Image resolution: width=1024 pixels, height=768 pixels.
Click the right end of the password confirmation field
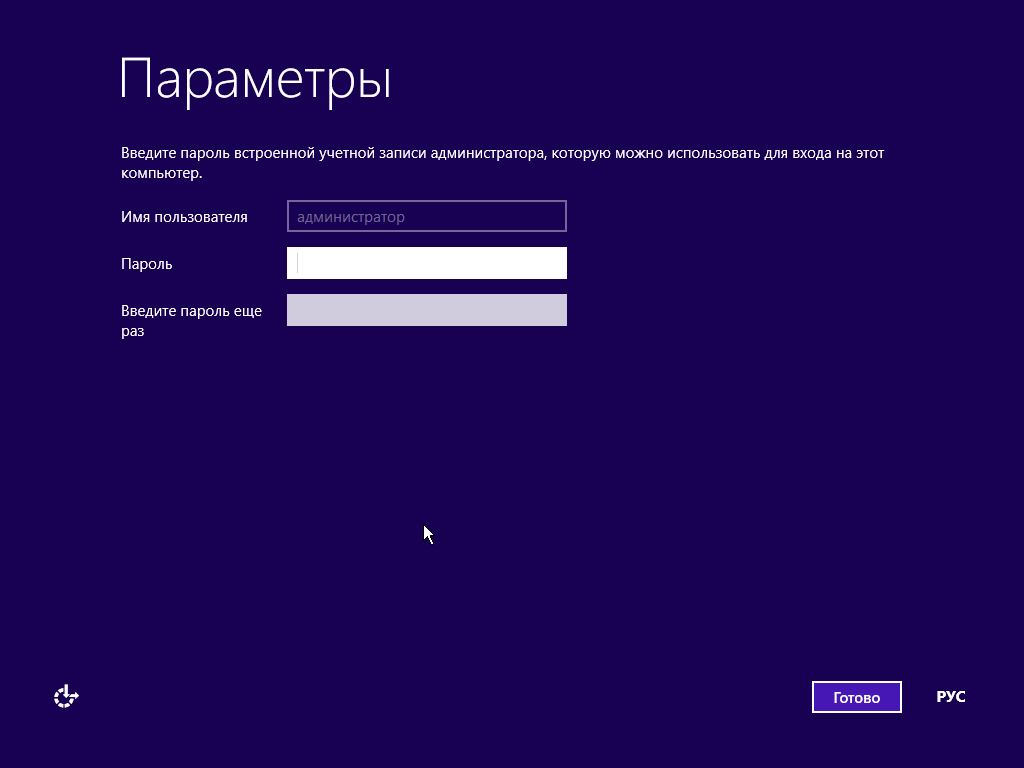tap(555, 310)
